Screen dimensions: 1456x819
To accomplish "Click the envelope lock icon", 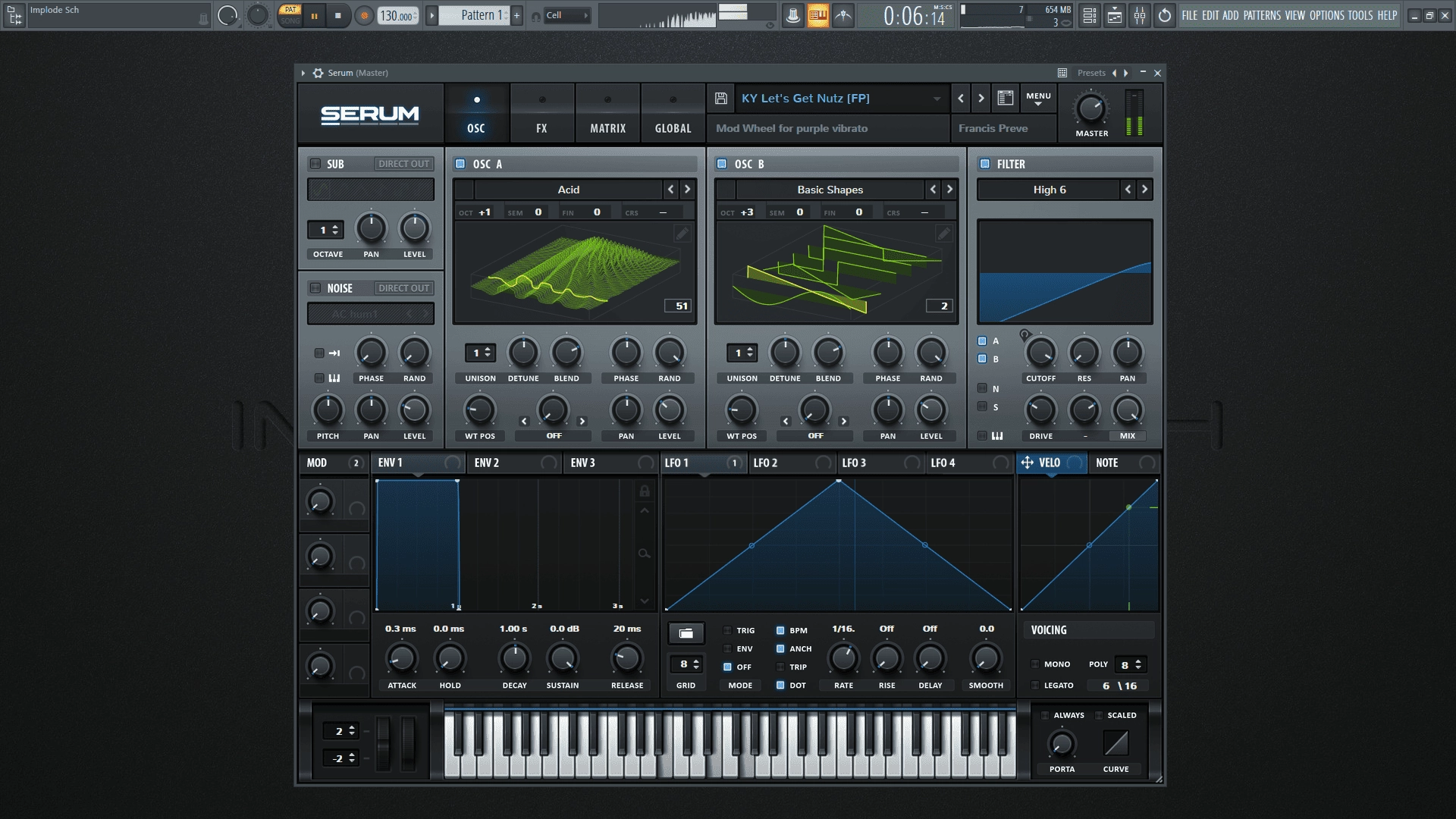I will coord(645,491).
